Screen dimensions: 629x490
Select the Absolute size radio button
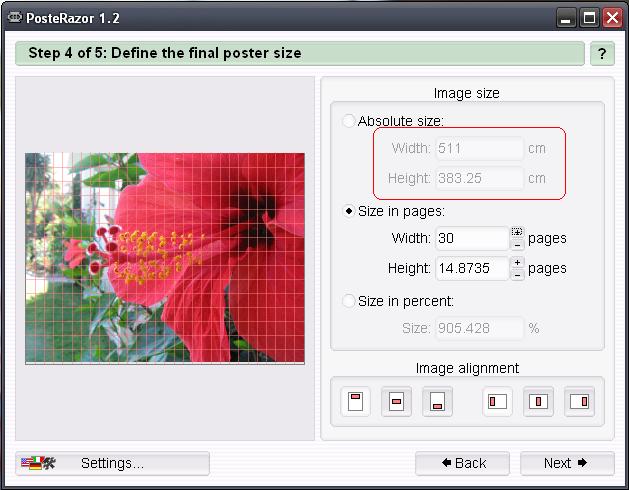pyautogui.click(x=349, y=120)
